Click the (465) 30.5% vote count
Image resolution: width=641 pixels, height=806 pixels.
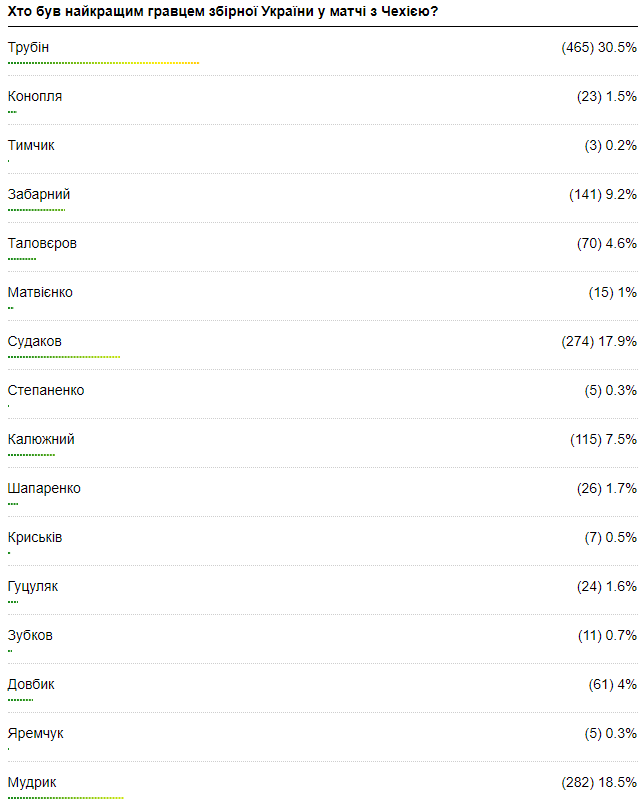tap(599, 48)
